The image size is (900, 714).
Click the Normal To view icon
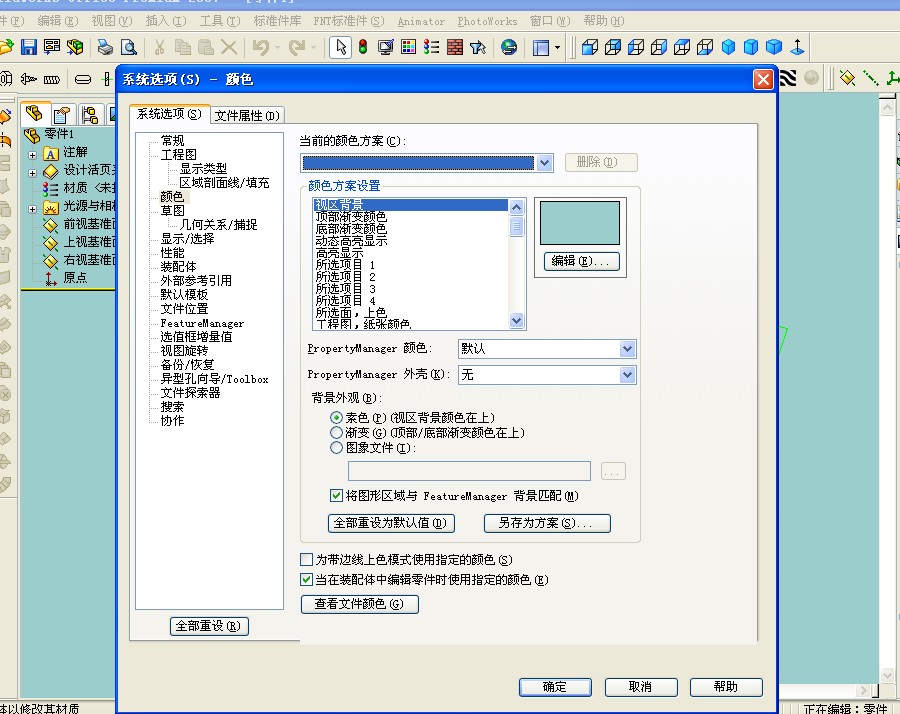coord(797,47)
